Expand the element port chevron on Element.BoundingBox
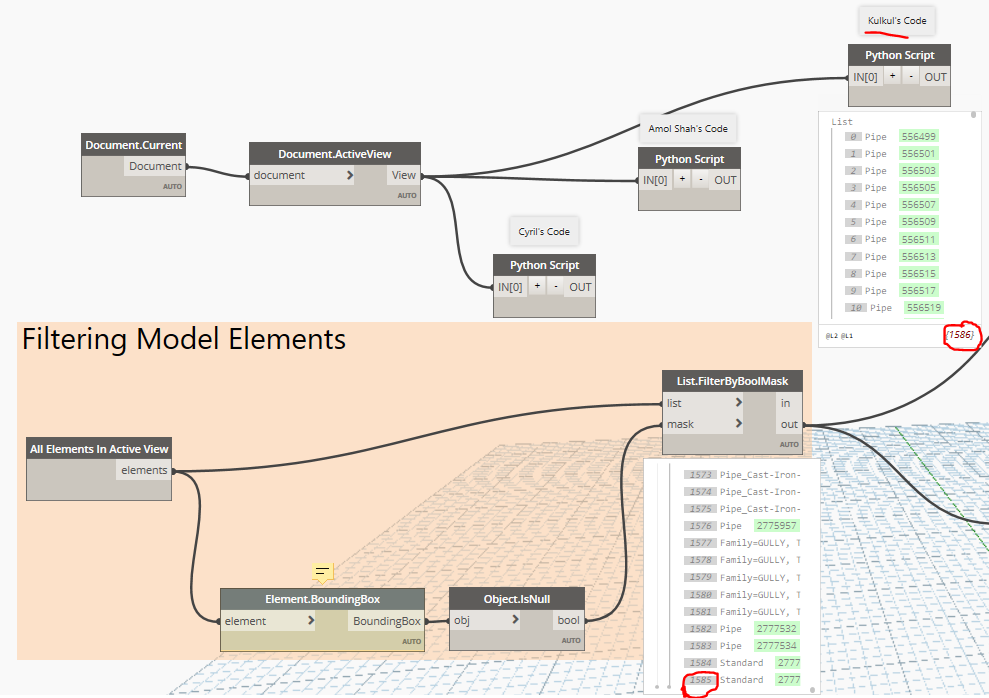The image size is (989, 698). (x=311, y=620)
